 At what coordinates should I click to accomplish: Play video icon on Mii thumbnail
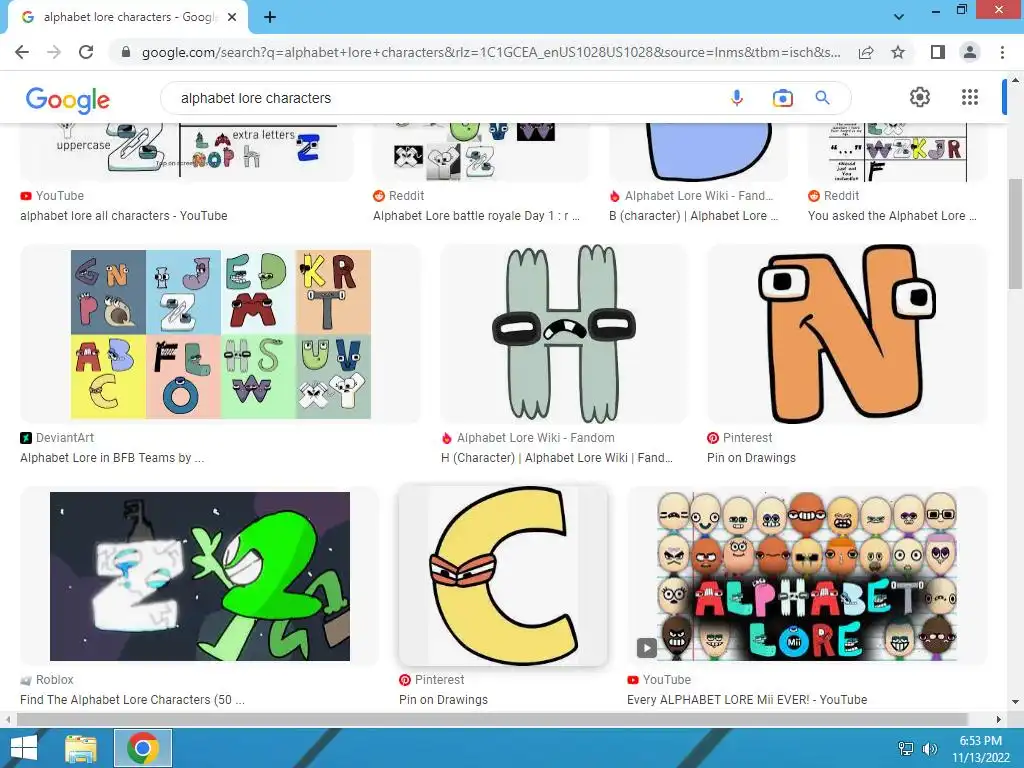(647, 648)
